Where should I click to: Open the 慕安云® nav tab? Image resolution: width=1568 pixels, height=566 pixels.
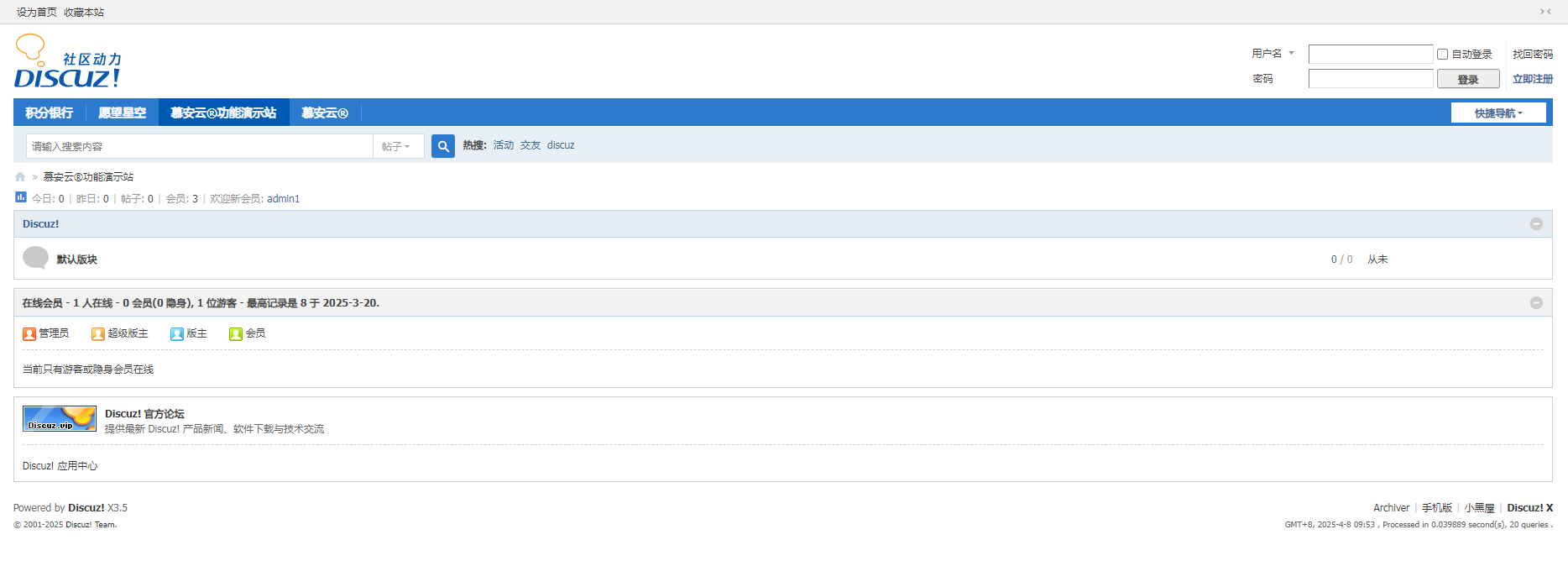point(325,113)
